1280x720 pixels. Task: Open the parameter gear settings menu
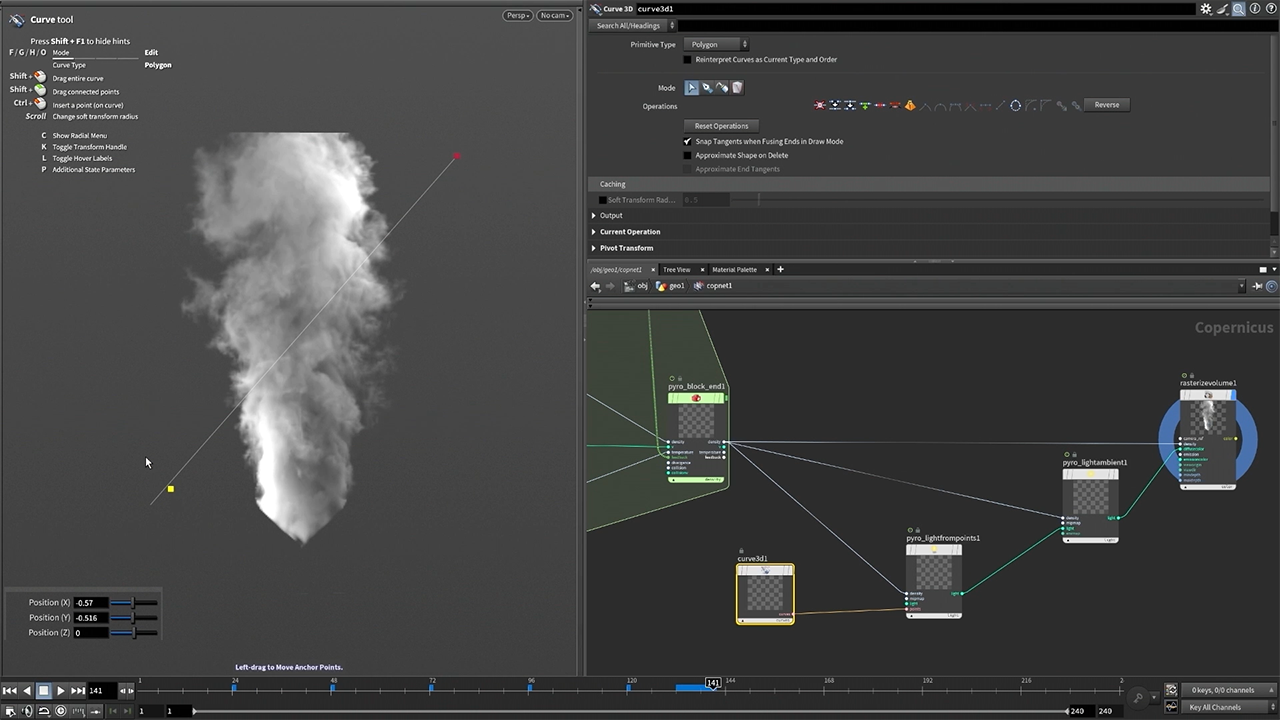point(1206,9)
